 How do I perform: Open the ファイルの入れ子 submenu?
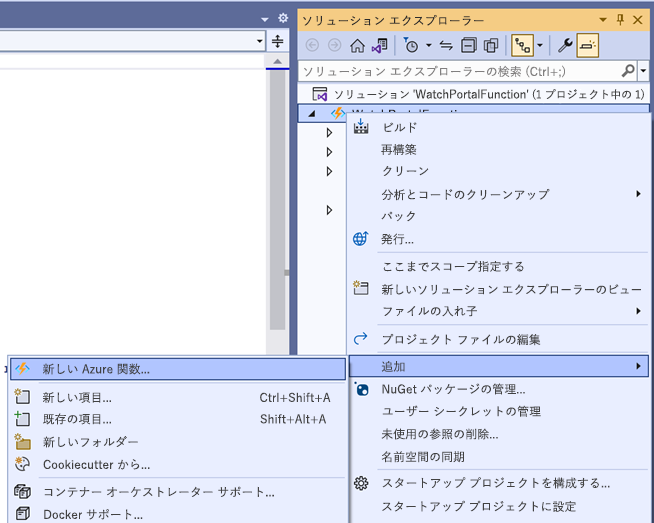pos(499,311)
